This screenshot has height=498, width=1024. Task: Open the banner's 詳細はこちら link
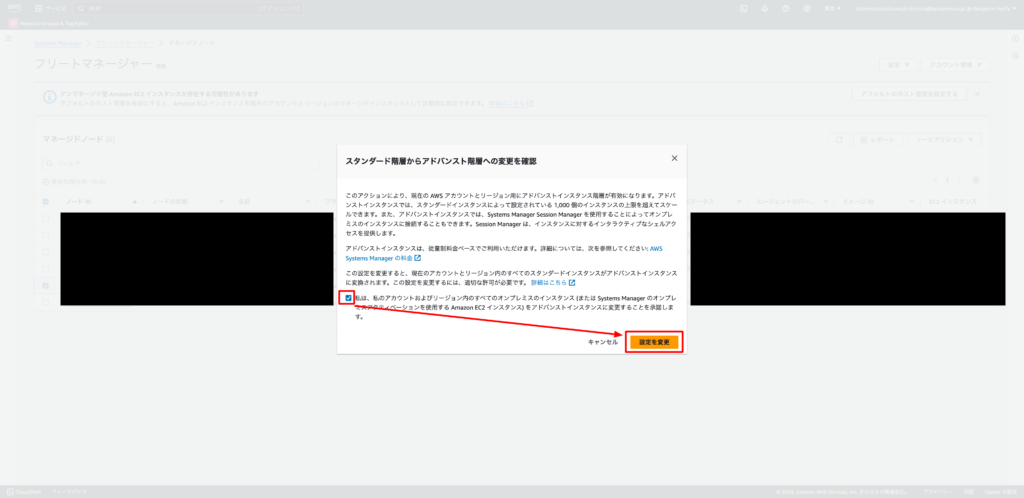pyautogui.click(x=511, y=103)
